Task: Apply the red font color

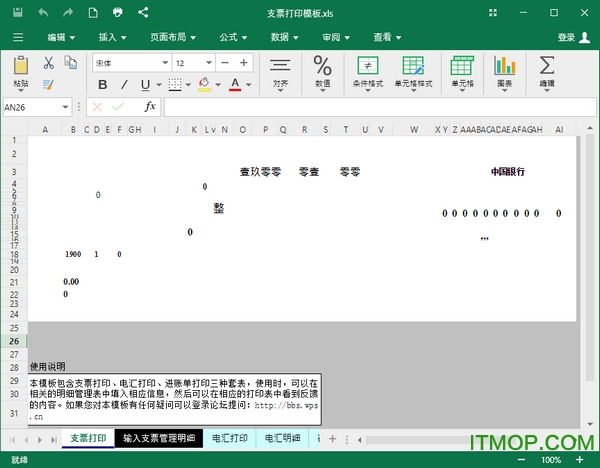Action: pyautogui.click(x=235, y=85)
